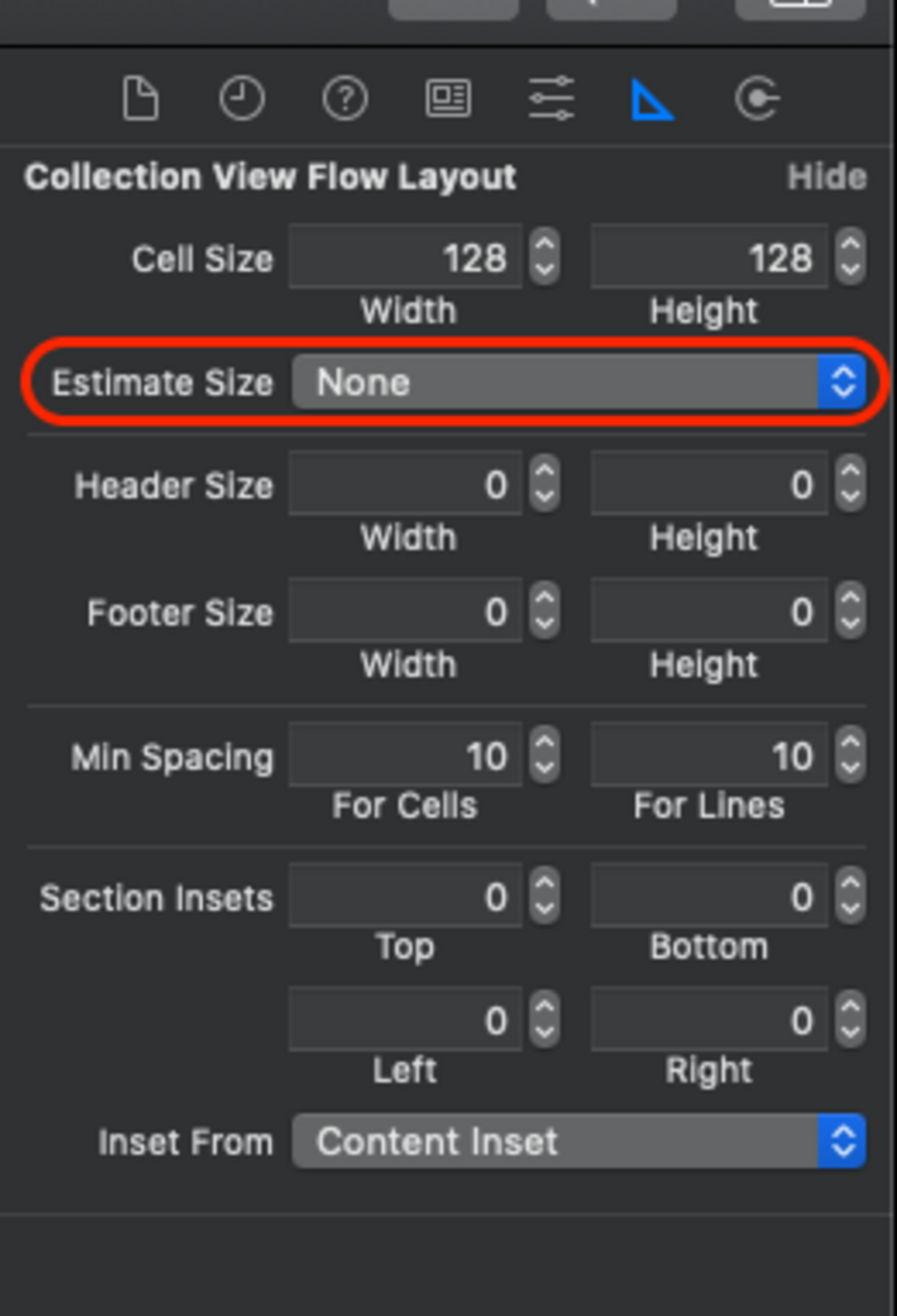Open the Inset From dropdown
This screenshot has width=897, height=1316.
578,1141
